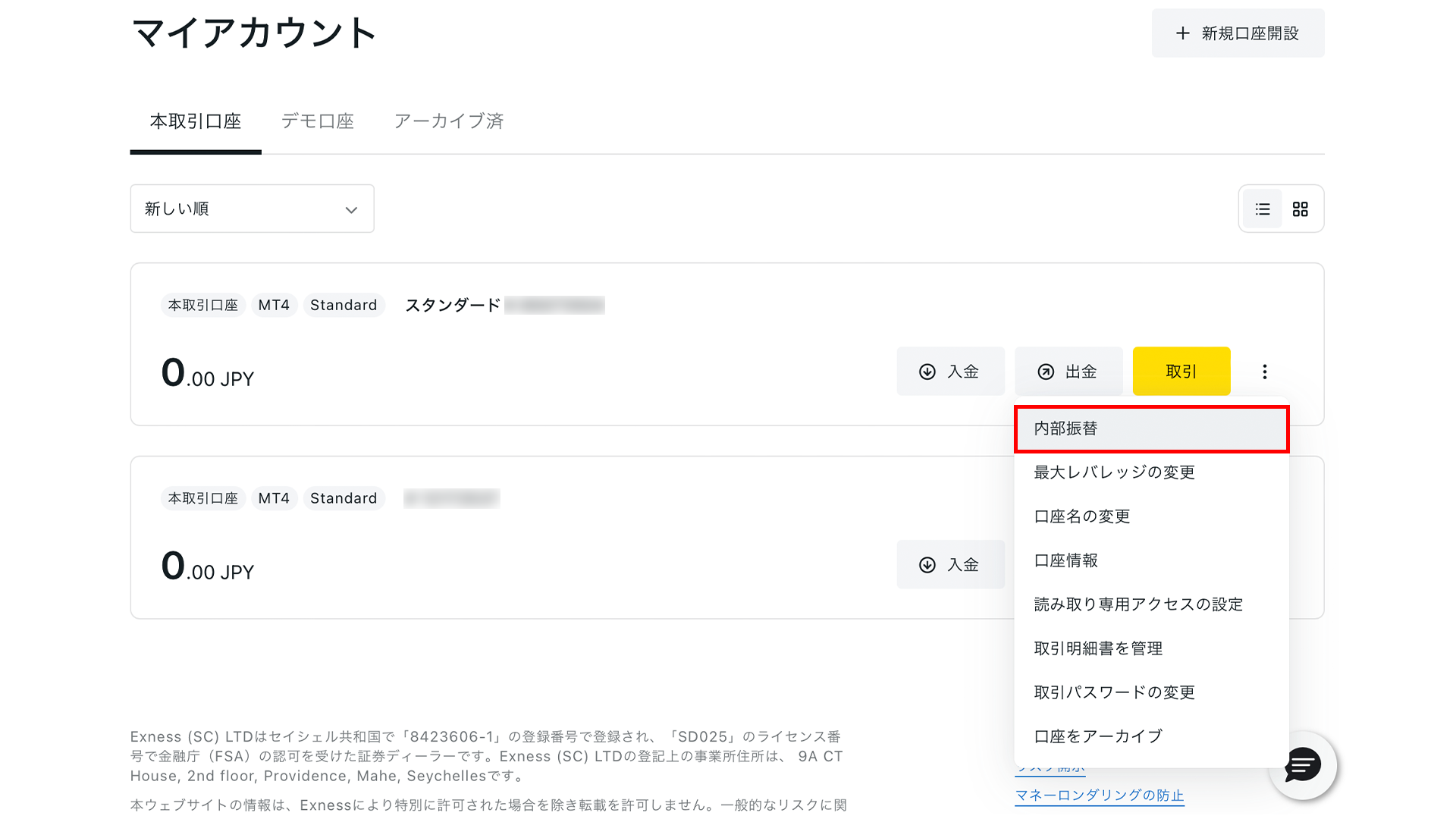Viewport: 1456px width, 819px height.
Task: Choose 口座名の変更 menu entry
Action: click(1082, 516)
